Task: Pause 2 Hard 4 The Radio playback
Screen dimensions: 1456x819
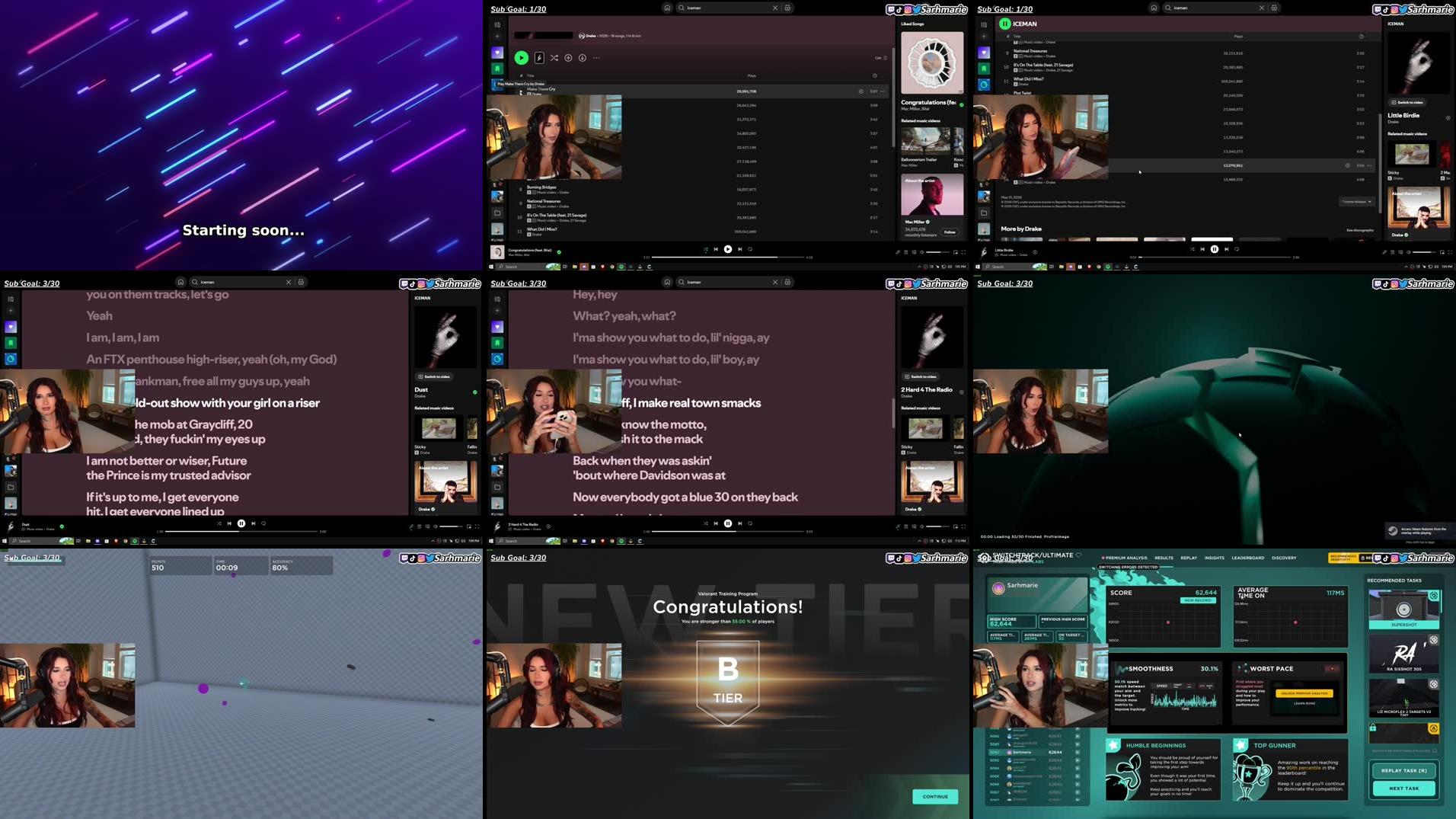Action: click(728, 523)
